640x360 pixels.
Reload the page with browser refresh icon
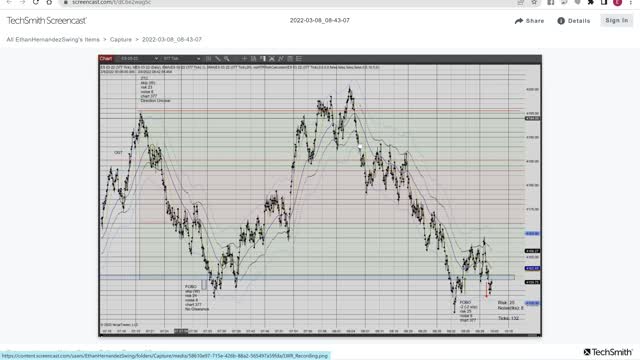click(36, 2)
